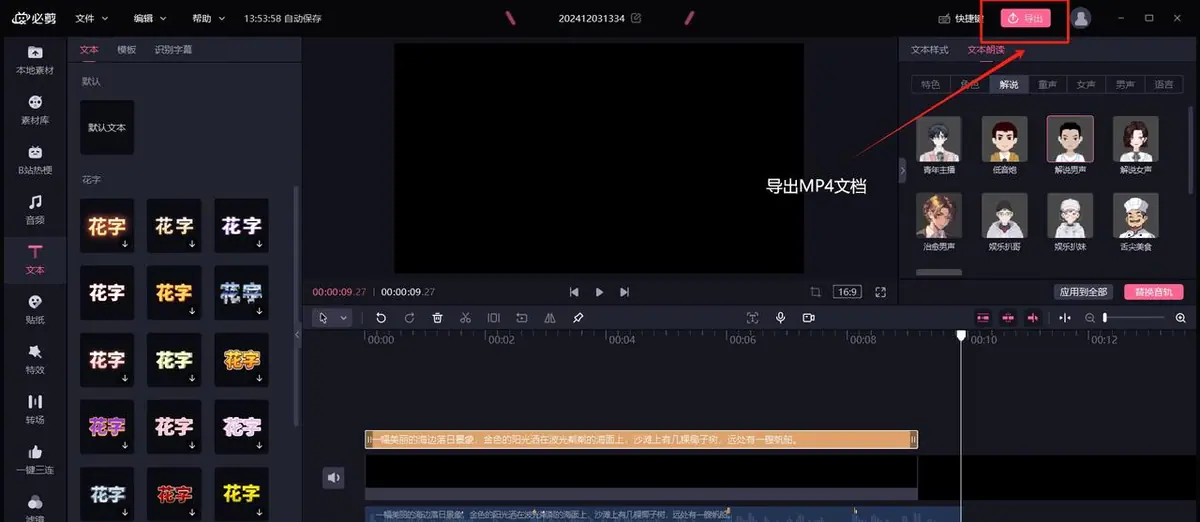Image resolution: width=1200 pixels, height=522 pixels.
Task: Choose the 解说女声 voice avatar
Action: point(1135,139)
